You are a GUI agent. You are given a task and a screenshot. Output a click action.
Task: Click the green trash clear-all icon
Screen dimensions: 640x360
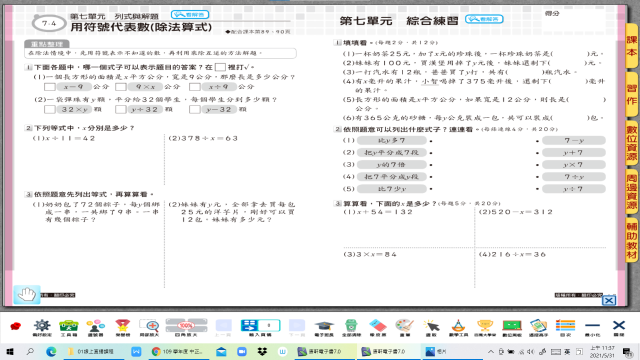[x=351, y=327]
